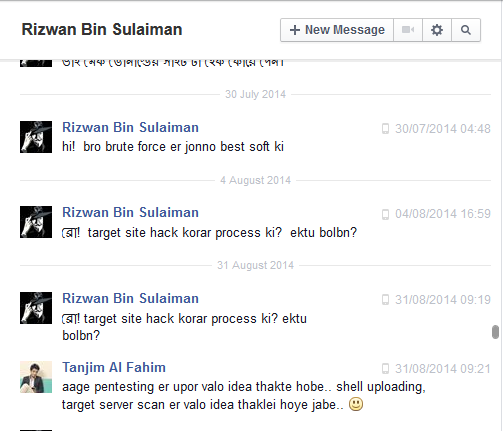This screenshot has width=503, height=431.
Task: Open Rizwan Bin Sulaiman name on 31 August message
Action: coord(130,298)
